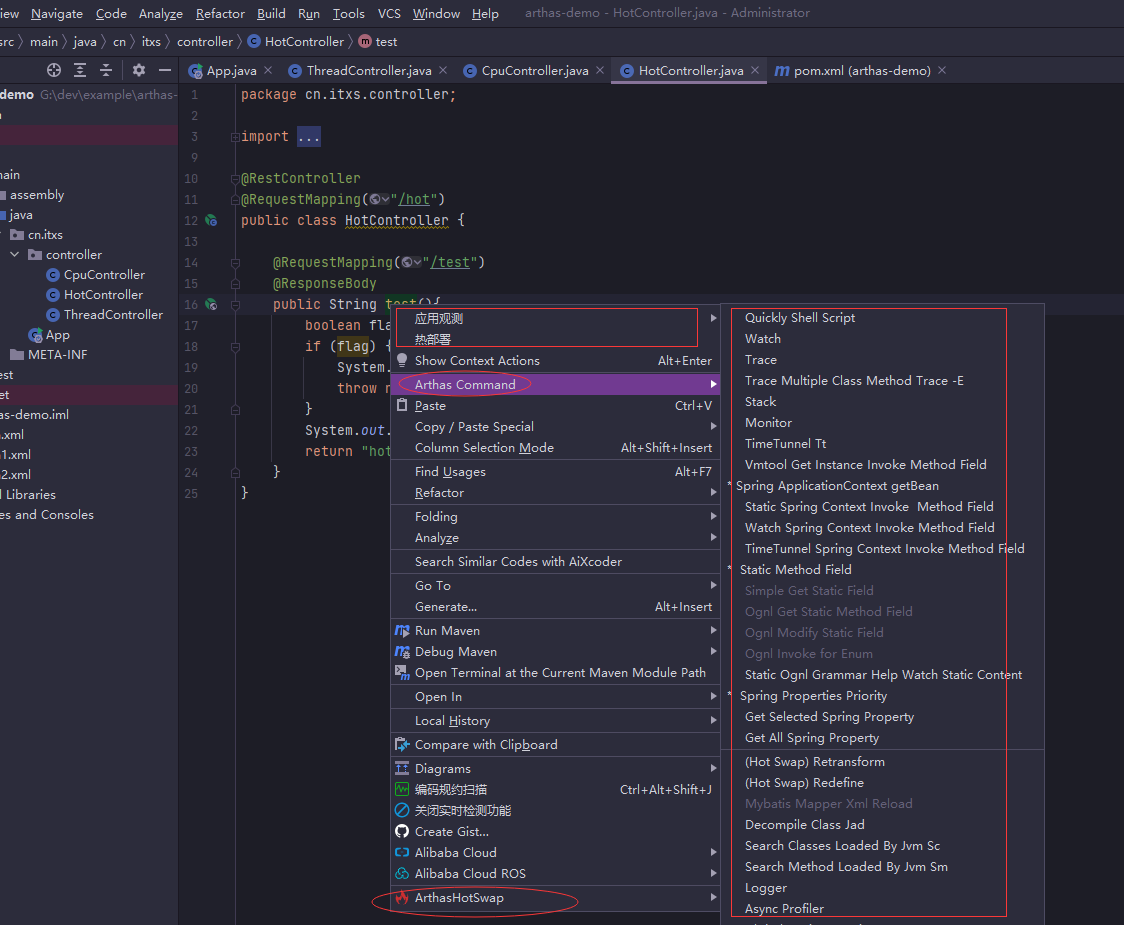Open the Build menu
Screen dimensions: 1124x925
(271, 14)
